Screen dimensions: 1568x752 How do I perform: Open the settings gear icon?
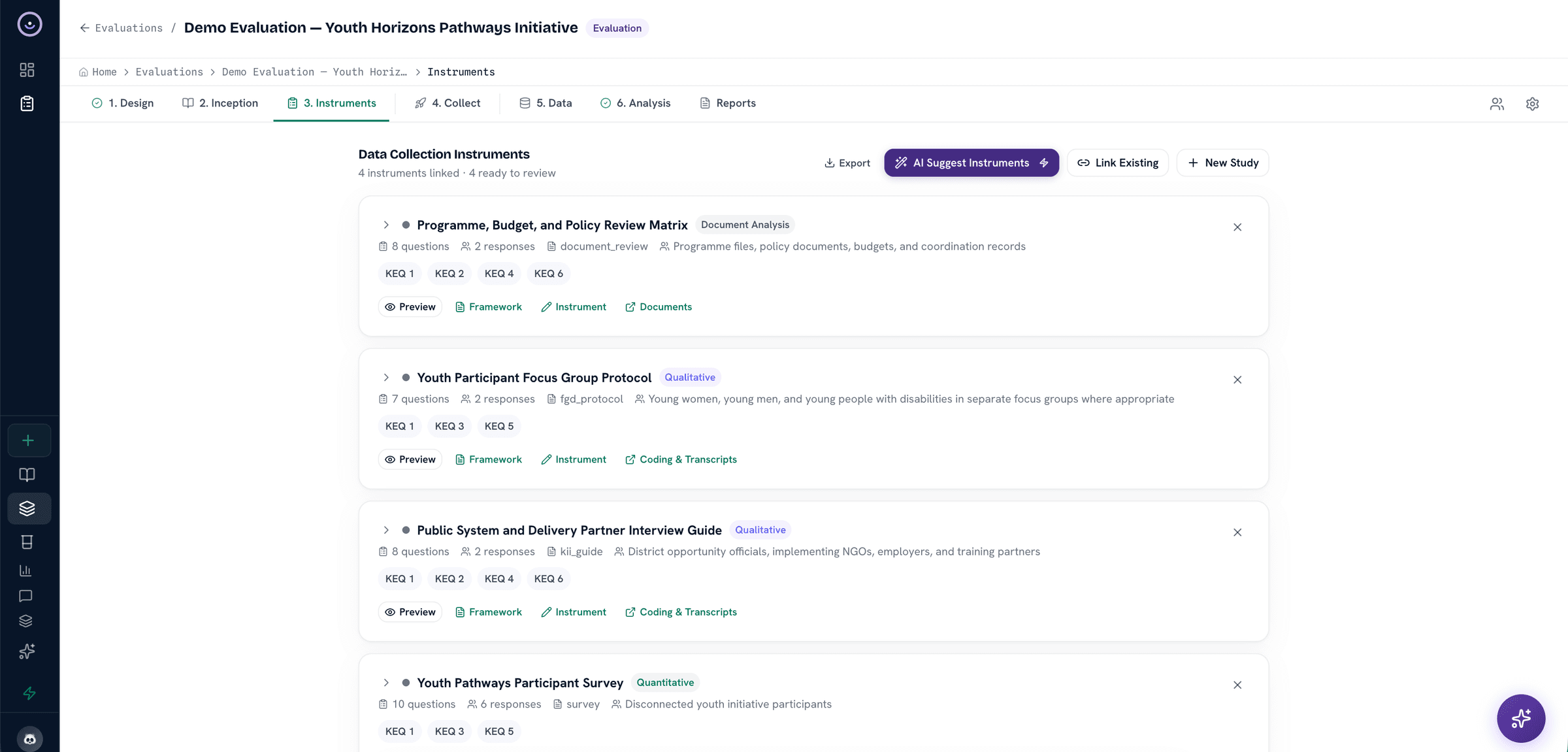1532,104
